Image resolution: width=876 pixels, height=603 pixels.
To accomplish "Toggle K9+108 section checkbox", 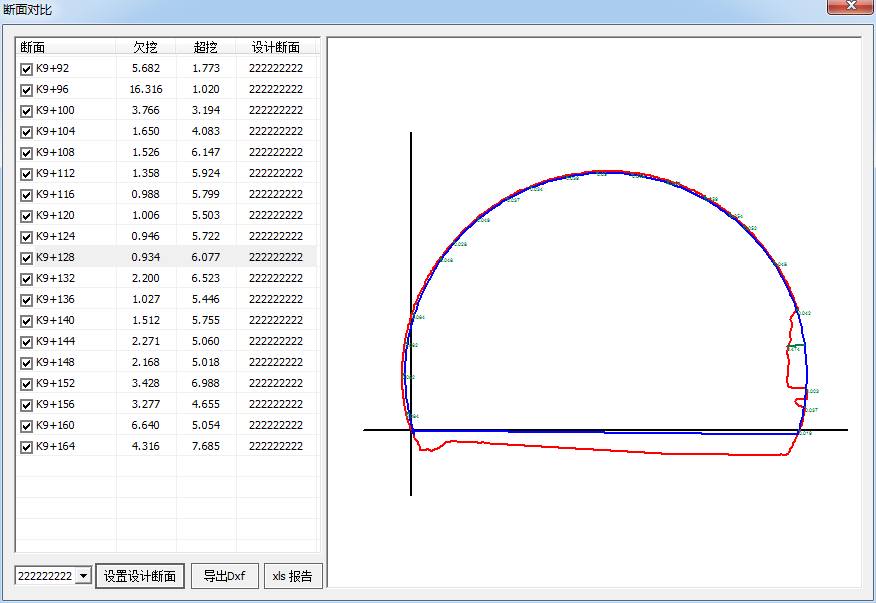I will click(x=26, y=153).
